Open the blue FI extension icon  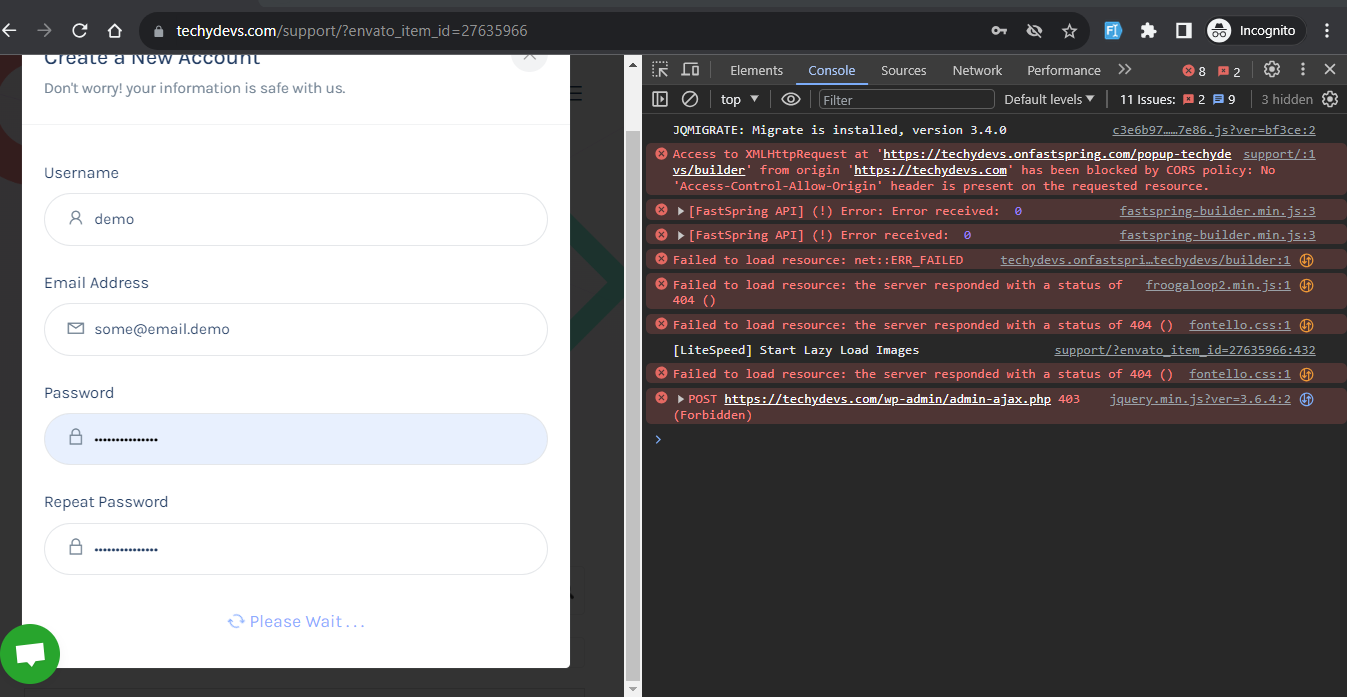click(1113, 31)
